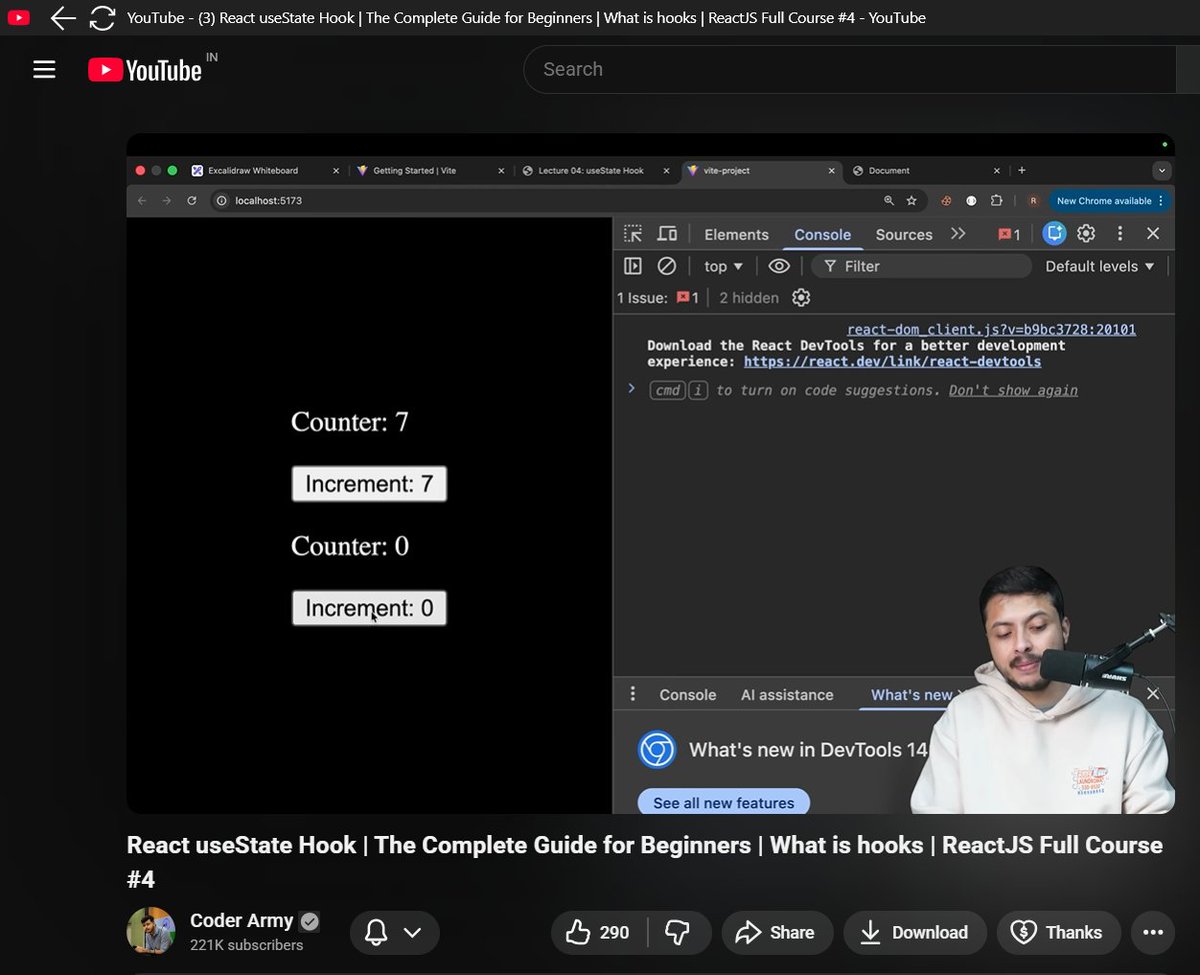This screenshot has height=975, width=1200.
Task: Open the AI assistance tab
Action: tap(789, 694)
